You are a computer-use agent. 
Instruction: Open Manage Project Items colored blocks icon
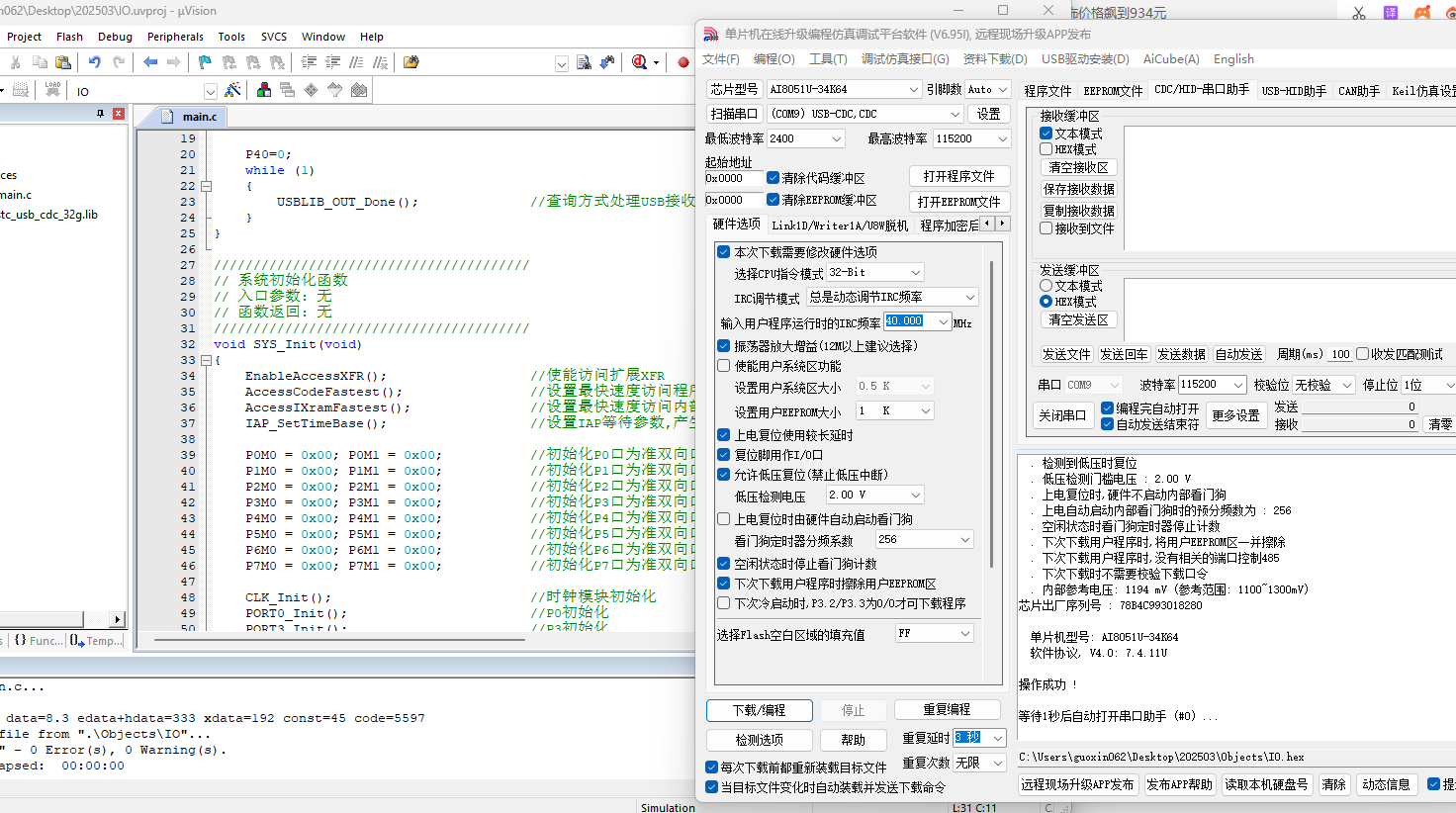[x=264, y=90]
